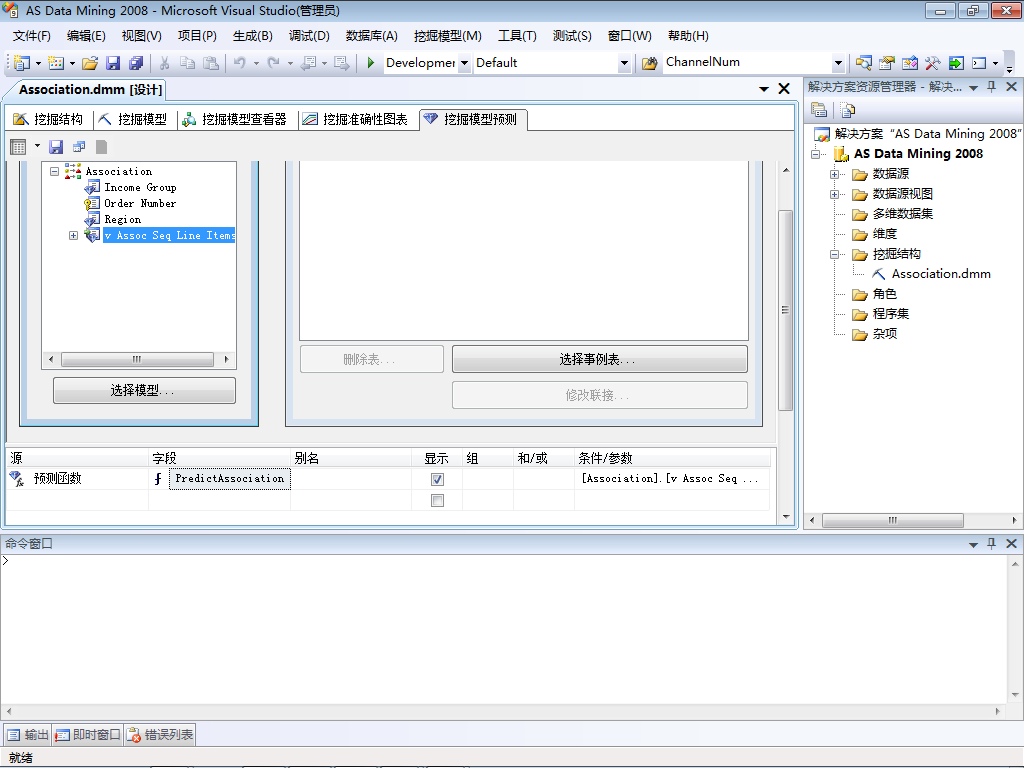Click the Find in Files binoculars icon
The height and width of the screenshot is (768, 1024).
649,63
